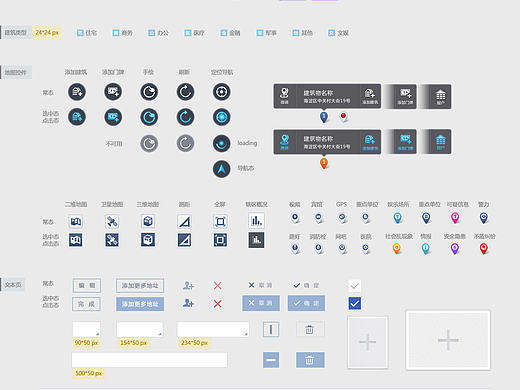Select the 商务 building type icon

point(116,33)
